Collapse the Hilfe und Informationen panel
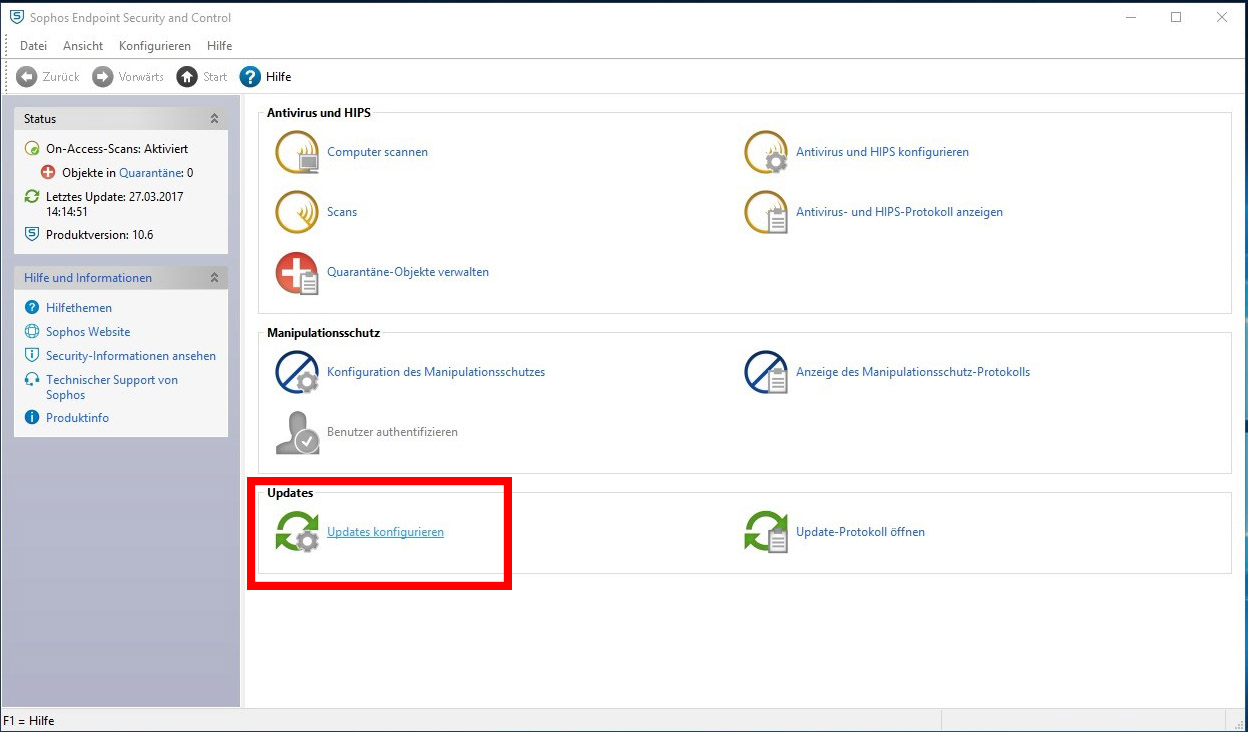The image size is (1248, 732). coord(214,278)
